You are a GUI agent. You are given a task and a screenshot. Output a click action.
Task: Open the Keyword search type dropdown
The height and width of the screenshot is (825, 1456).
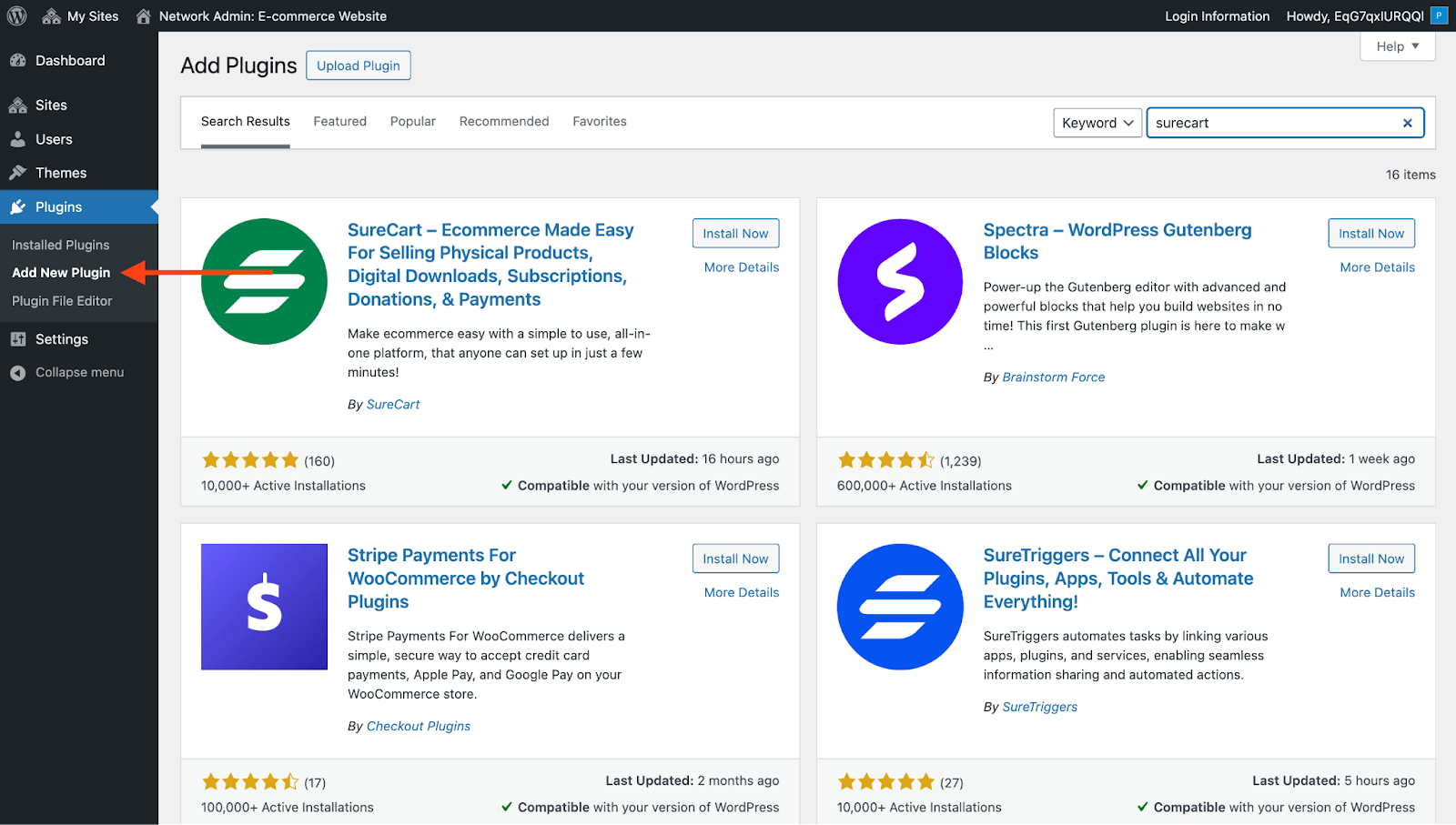coord(1097,123)
